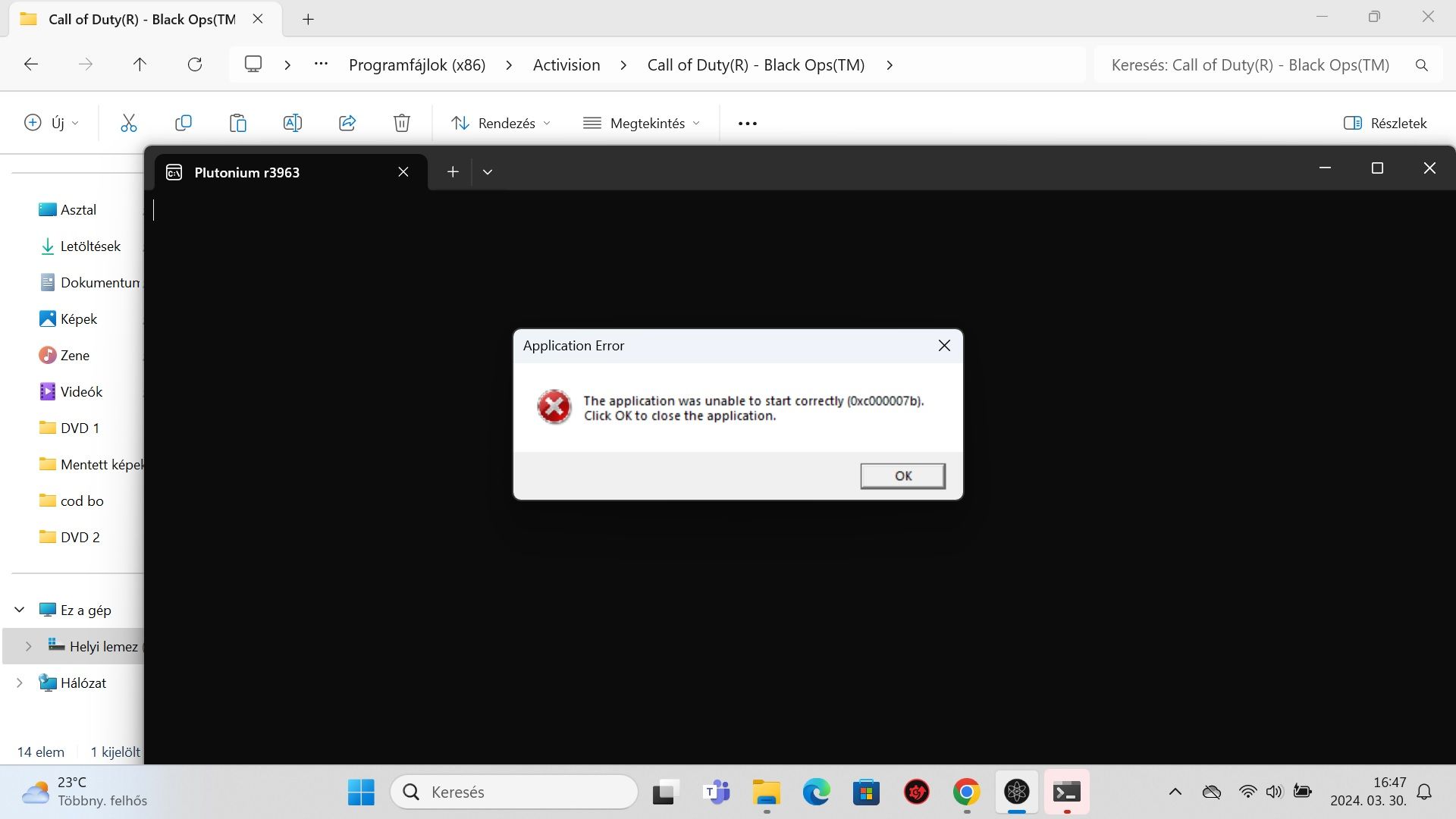Open notification center bell icon
The width and height of the screenshot is (1456, 819).
click(1424, 792)
